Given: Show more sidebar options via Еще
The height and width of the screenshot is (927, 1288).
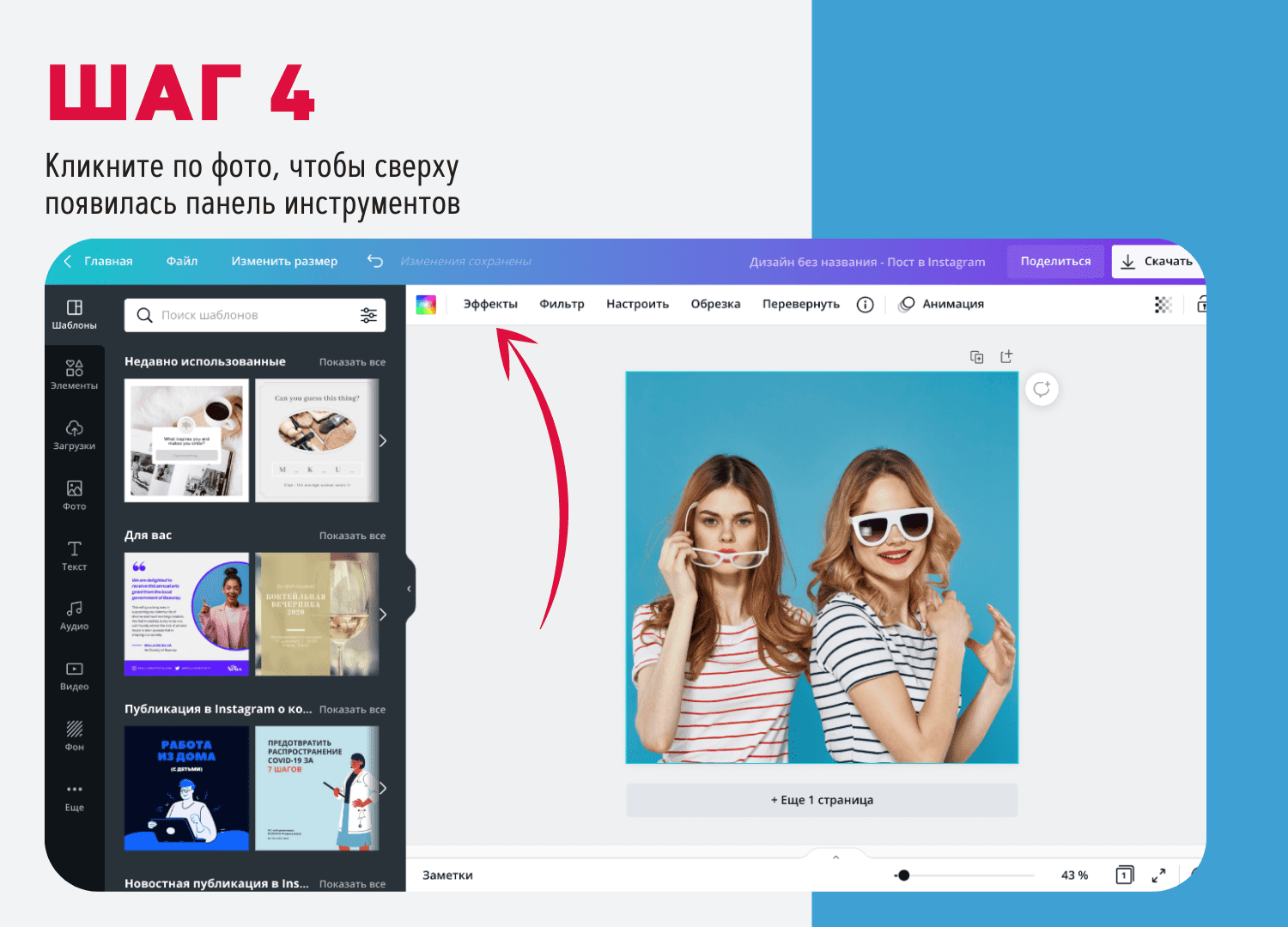Looking at the screenshot, I should 75,797.
